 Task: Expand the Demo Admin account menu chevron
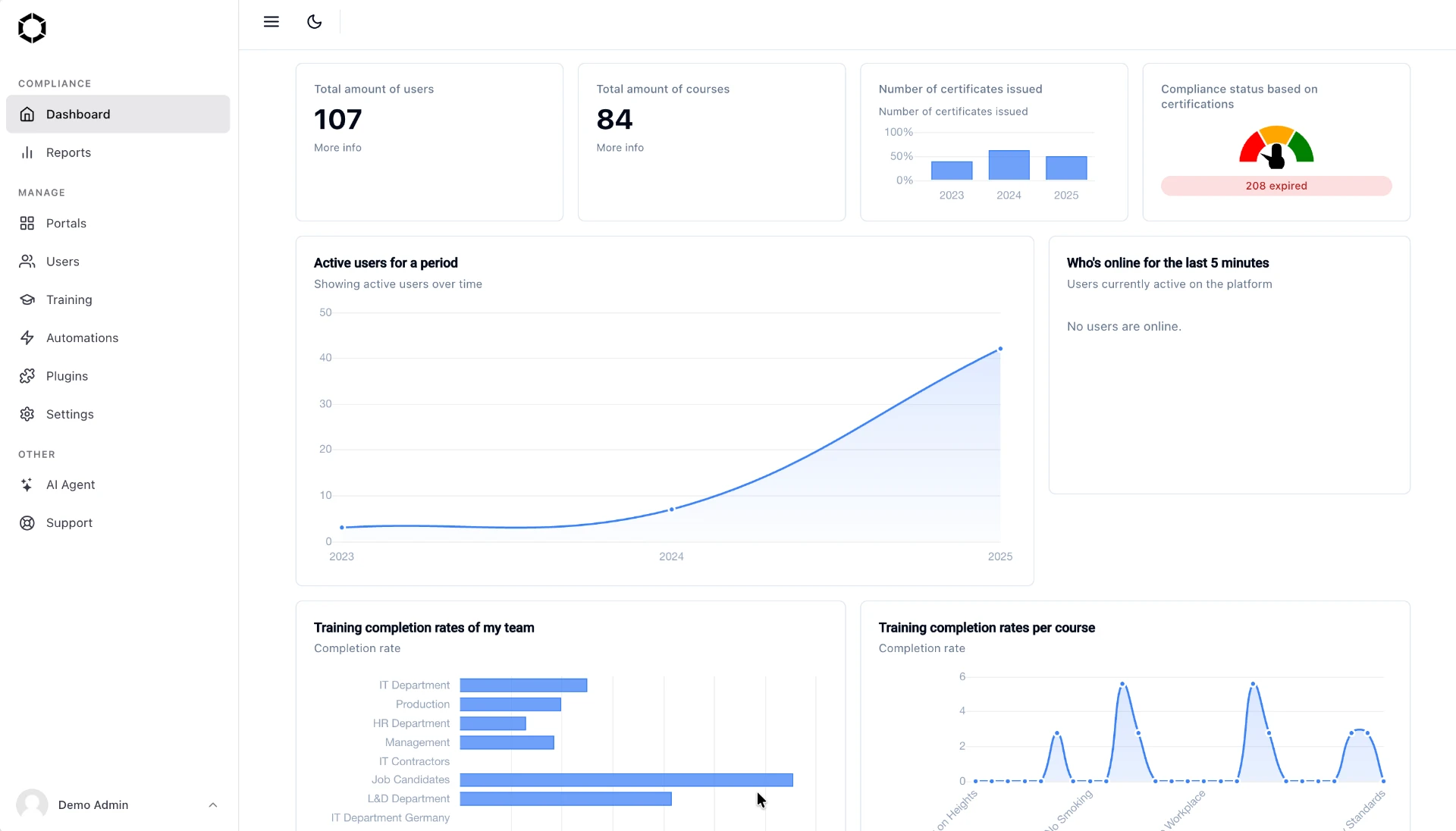[213, 804]
